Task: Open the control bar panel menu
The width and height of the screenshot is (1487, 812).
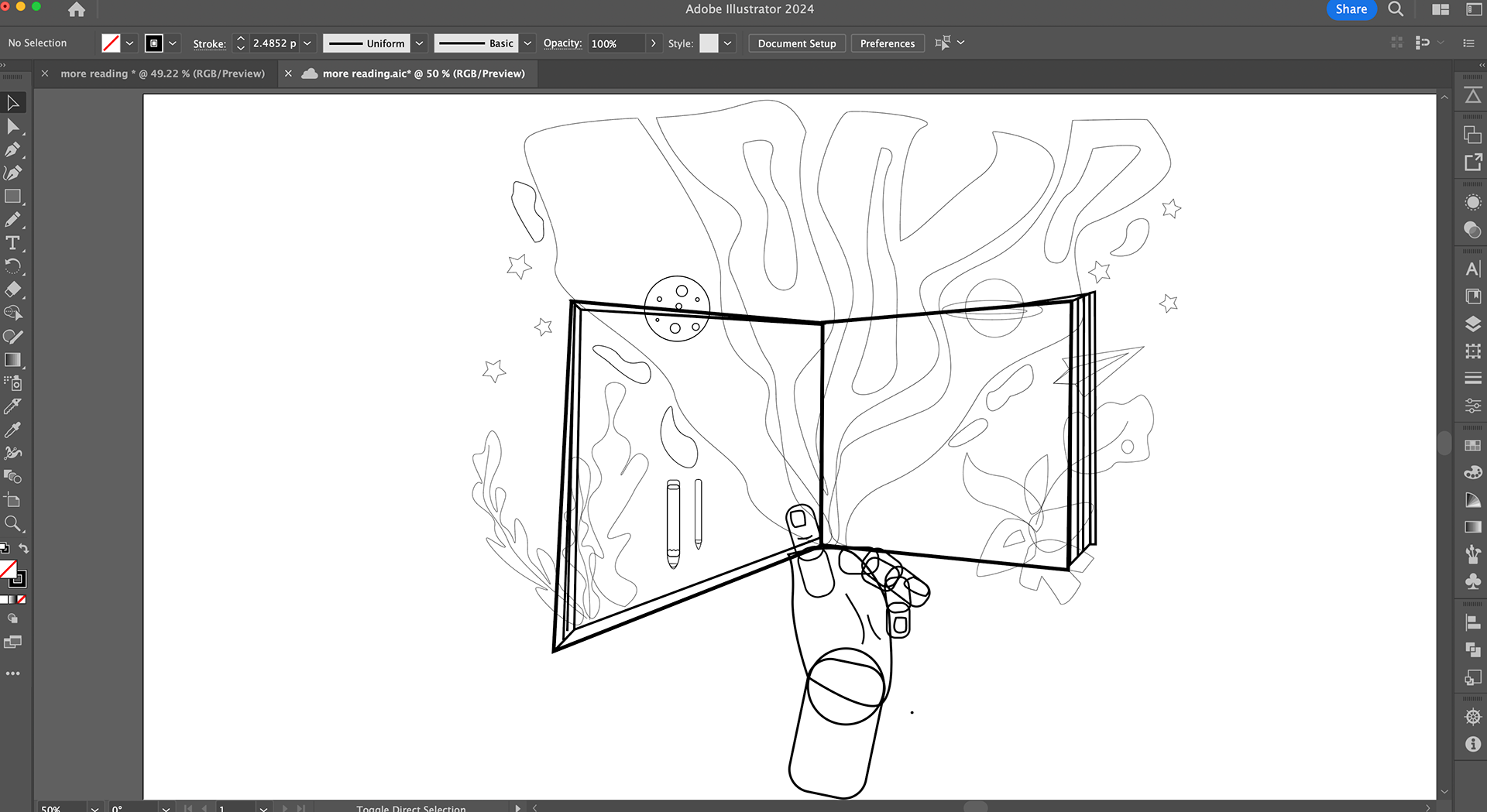Action: pyautogui.click(x=1468, y=43)
